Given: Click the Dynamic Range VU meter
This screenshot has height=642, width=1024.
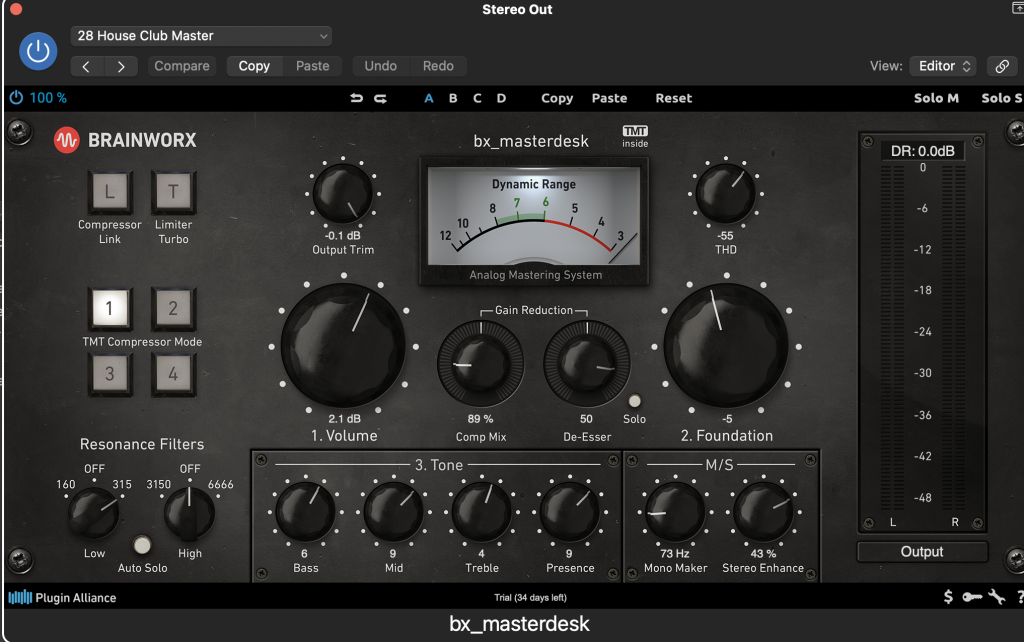Looking at the screenshot, I should [x=534, y=221].
